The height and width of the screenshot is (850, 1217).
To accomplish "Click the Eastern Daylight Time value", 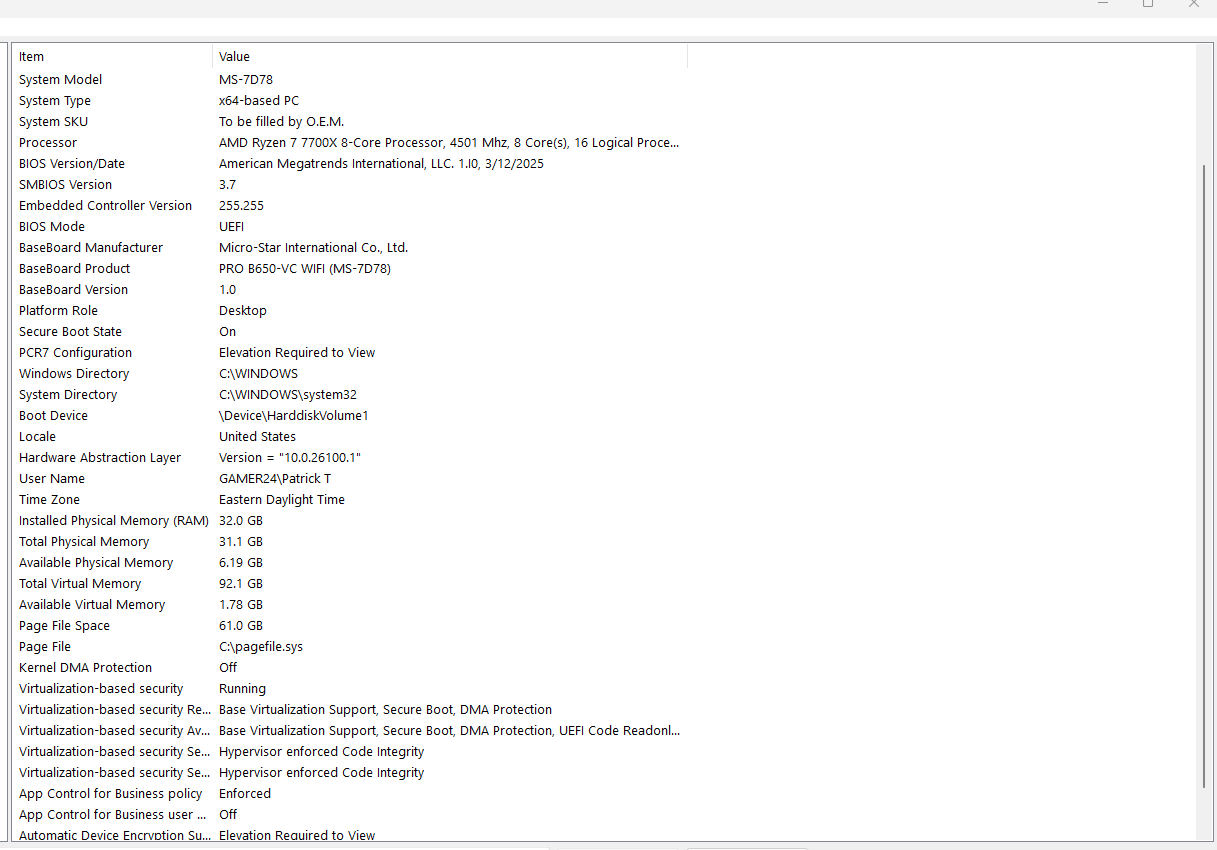I will click(282, 500).
